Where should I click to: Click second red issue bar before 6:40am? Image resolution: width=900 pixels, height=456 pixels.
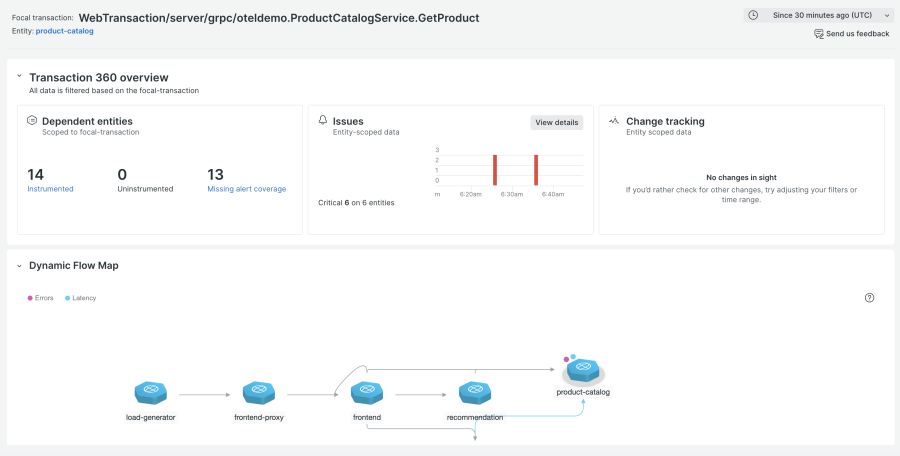coord(536,170)
